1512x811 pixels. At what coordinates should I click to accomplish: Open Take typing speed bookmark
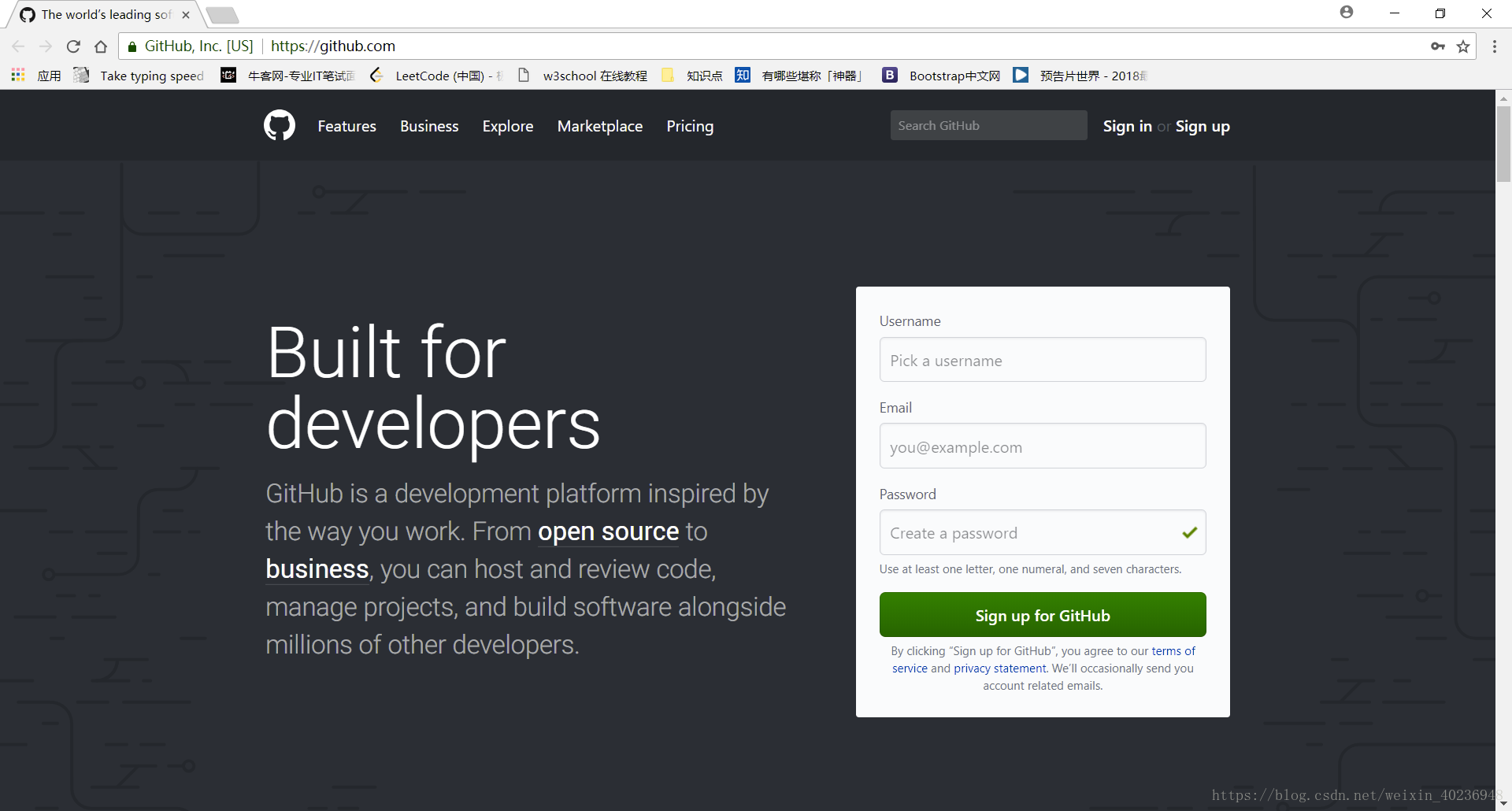pos(139,76)
